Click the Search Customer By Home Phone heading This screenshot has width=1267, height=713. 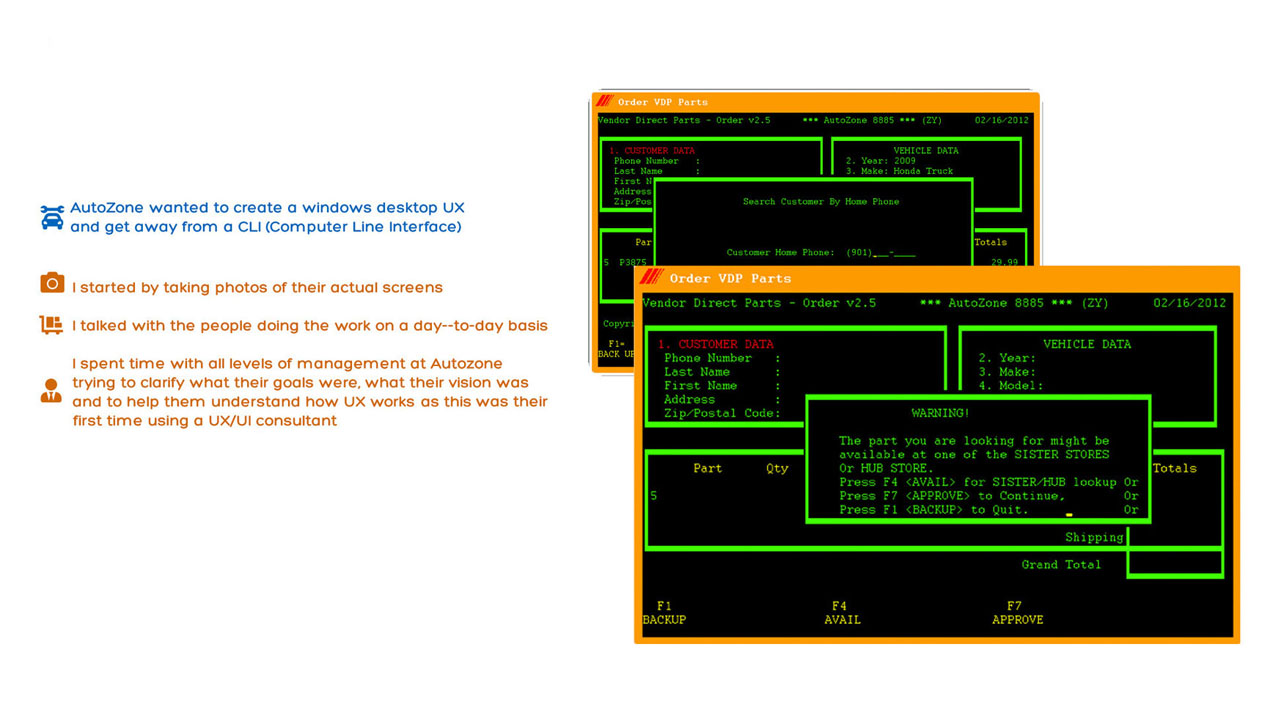pyautogui.click(x=820, y=202)
